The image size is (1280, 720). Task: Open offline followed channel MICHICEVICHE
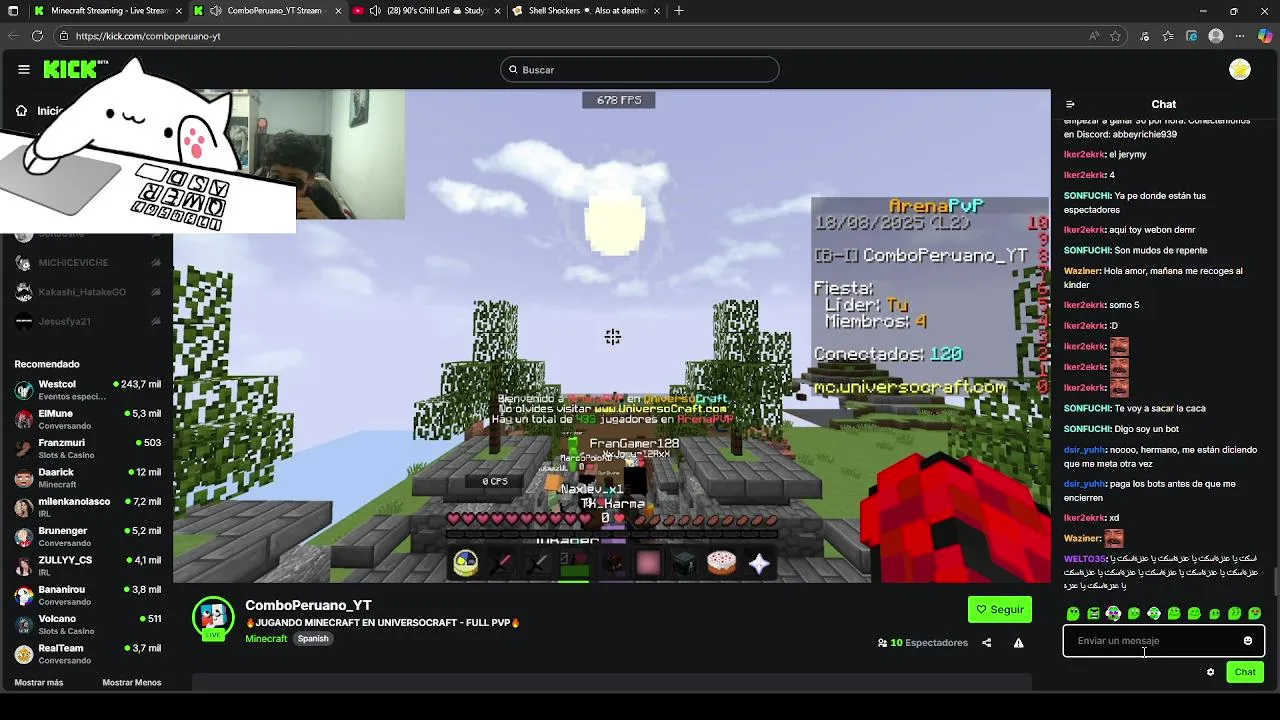(88, 263)
